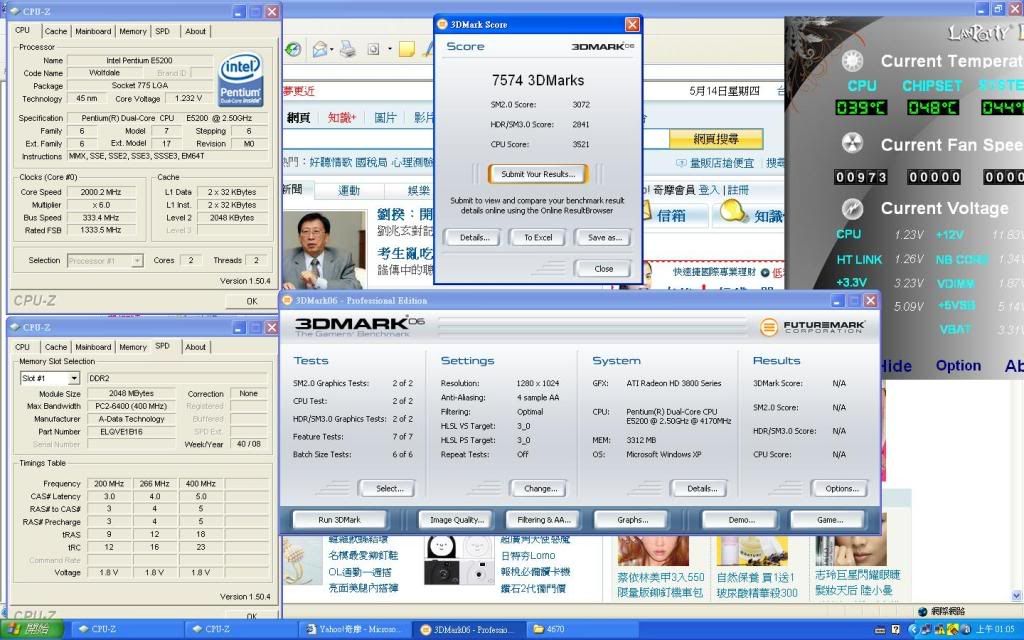This screenshot has width=1024, height=640.
Task: Click Select button under Tests
Action: click(389, 488)
